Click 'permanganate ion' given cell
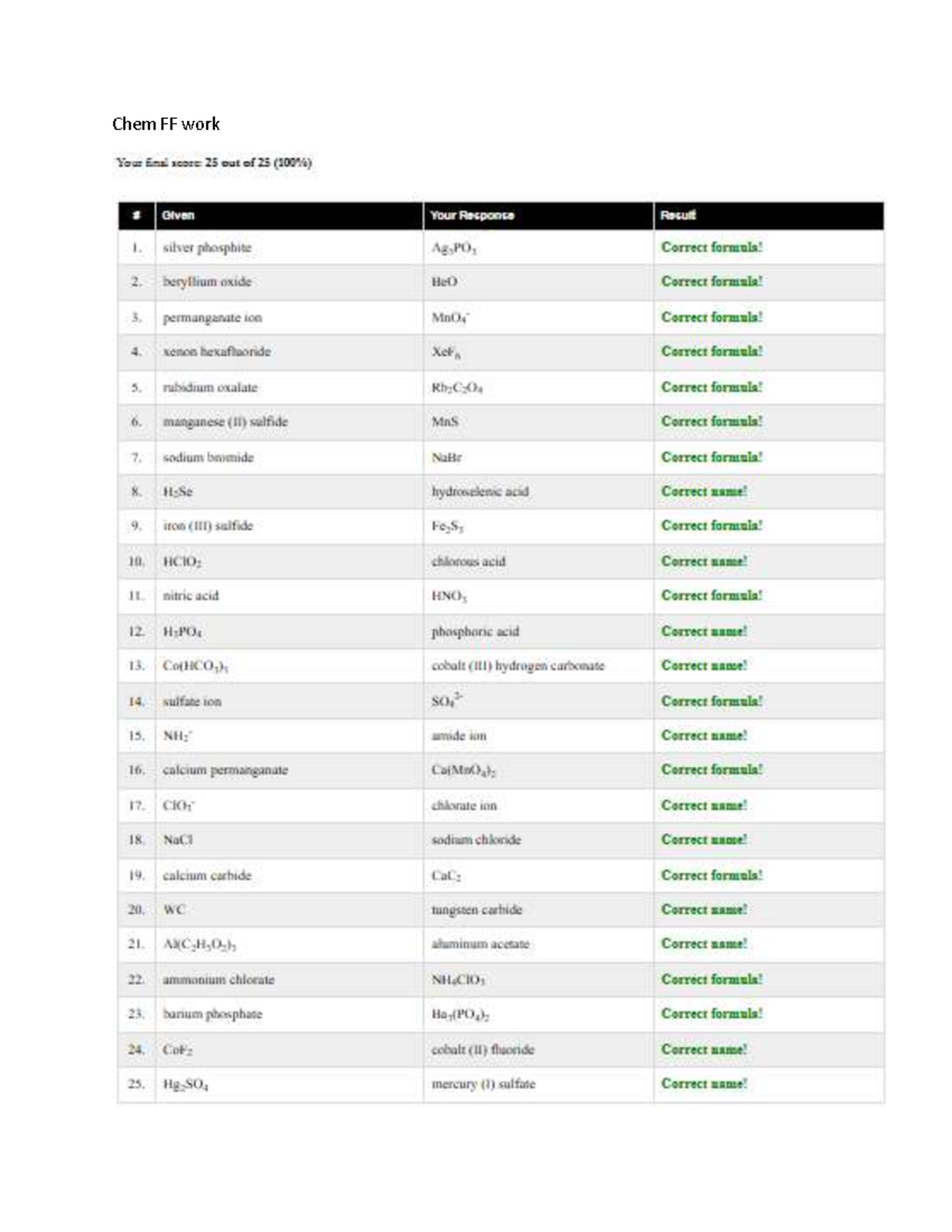The image size is (952, 1232). coord(212,317)
